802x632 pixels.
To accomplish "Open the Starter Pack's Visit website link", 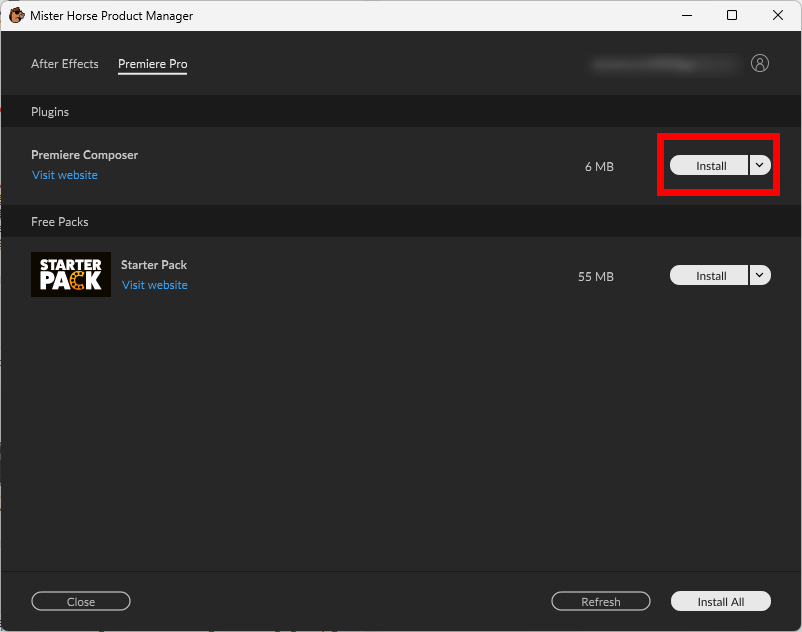I will (x=155, y=285).
